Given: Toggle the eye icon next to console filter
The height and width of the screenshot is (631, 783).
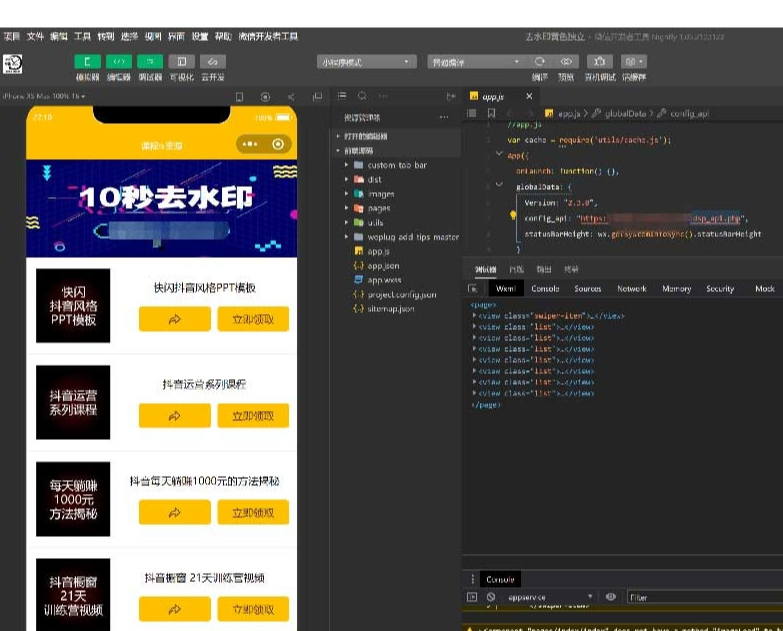Looking at the screenshot, I should [x=610, y=597].
